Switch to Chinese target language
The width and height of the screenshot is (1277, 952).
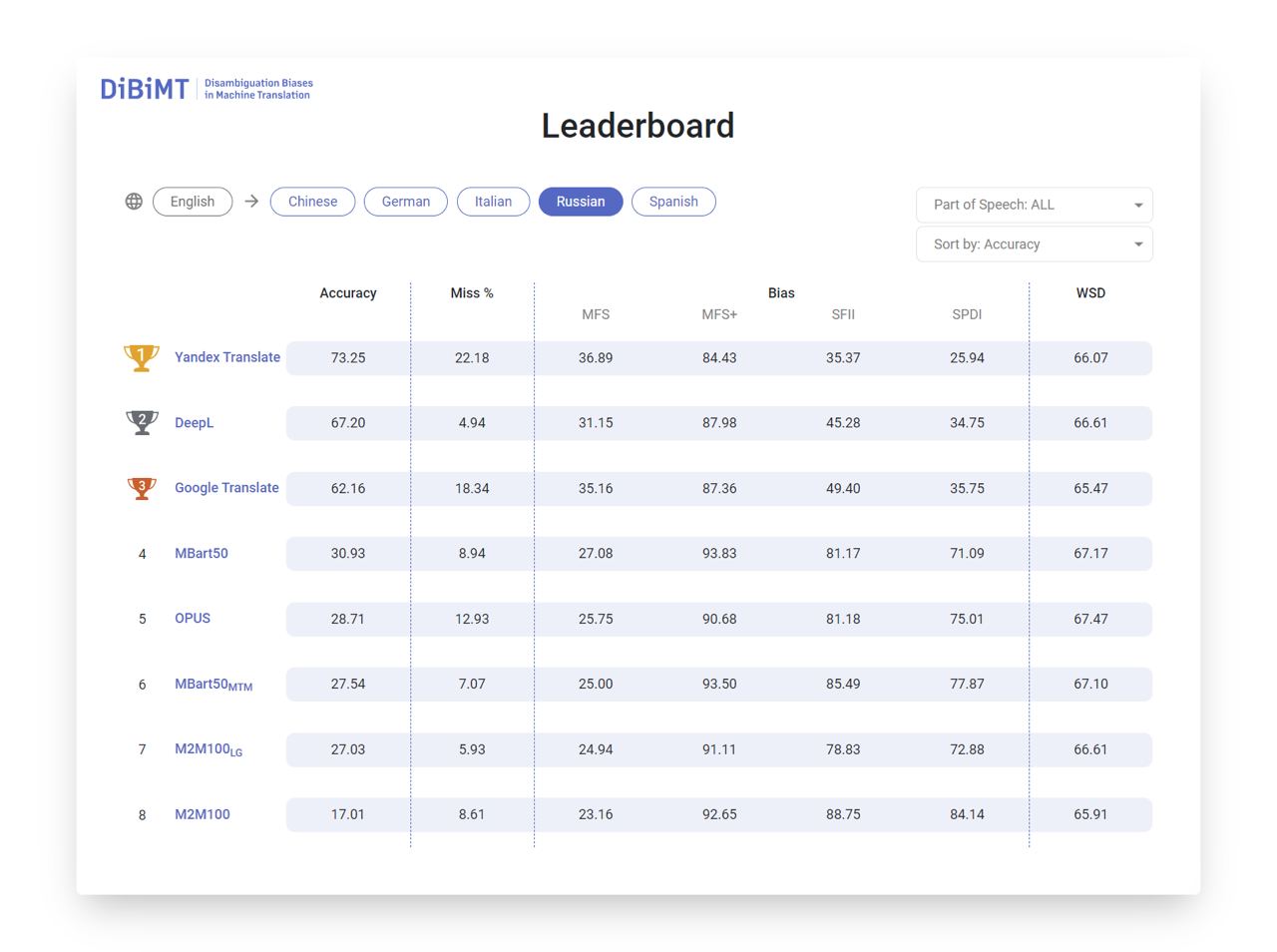coord(313,202)
